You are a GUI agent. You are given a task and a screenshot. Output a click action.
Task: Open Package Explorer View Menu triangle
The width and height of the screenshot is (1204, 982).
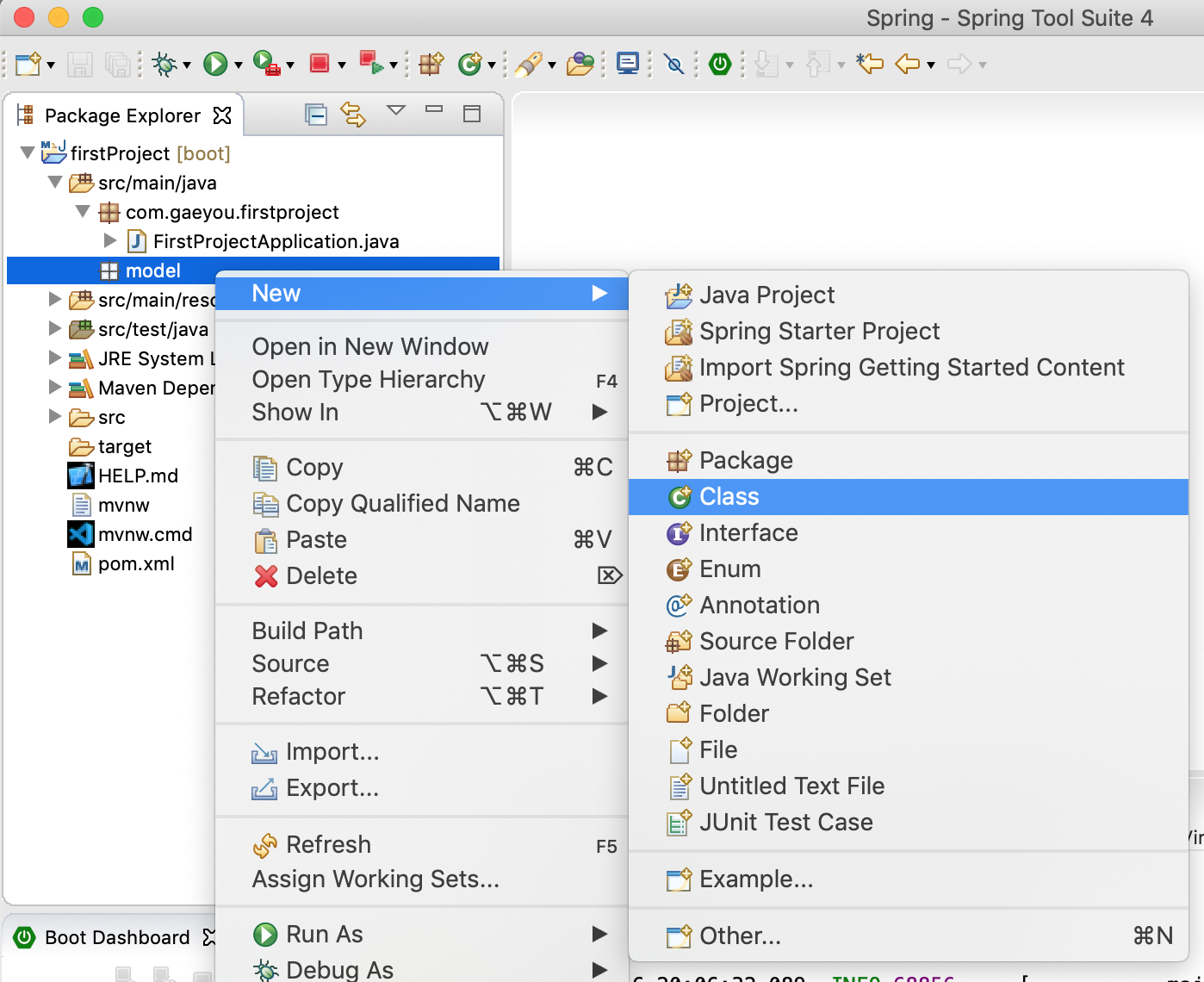click(x=396, y=110)
